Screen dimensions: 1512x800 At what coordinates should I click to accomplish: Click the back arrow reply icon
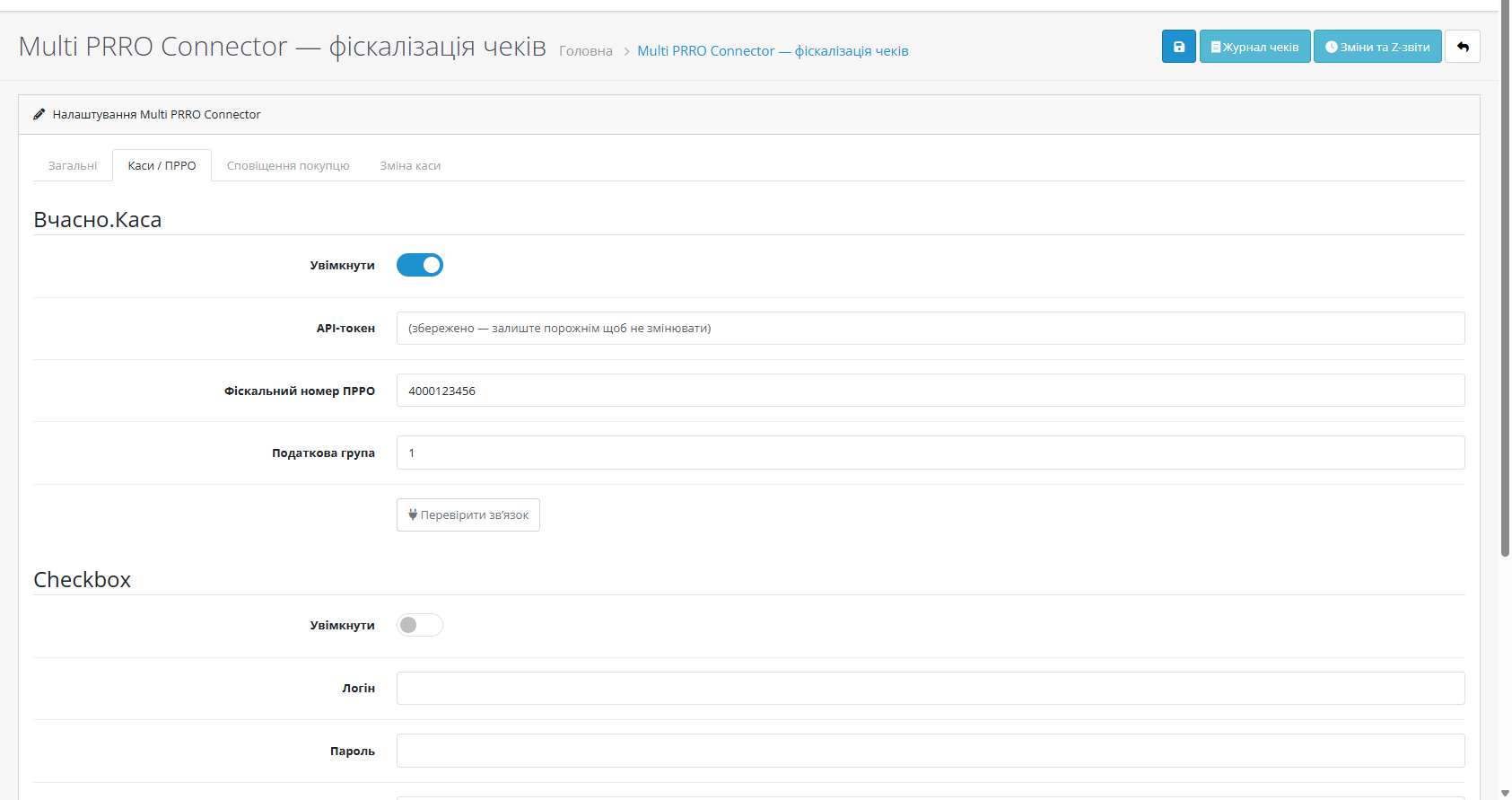coord(1463,47)
